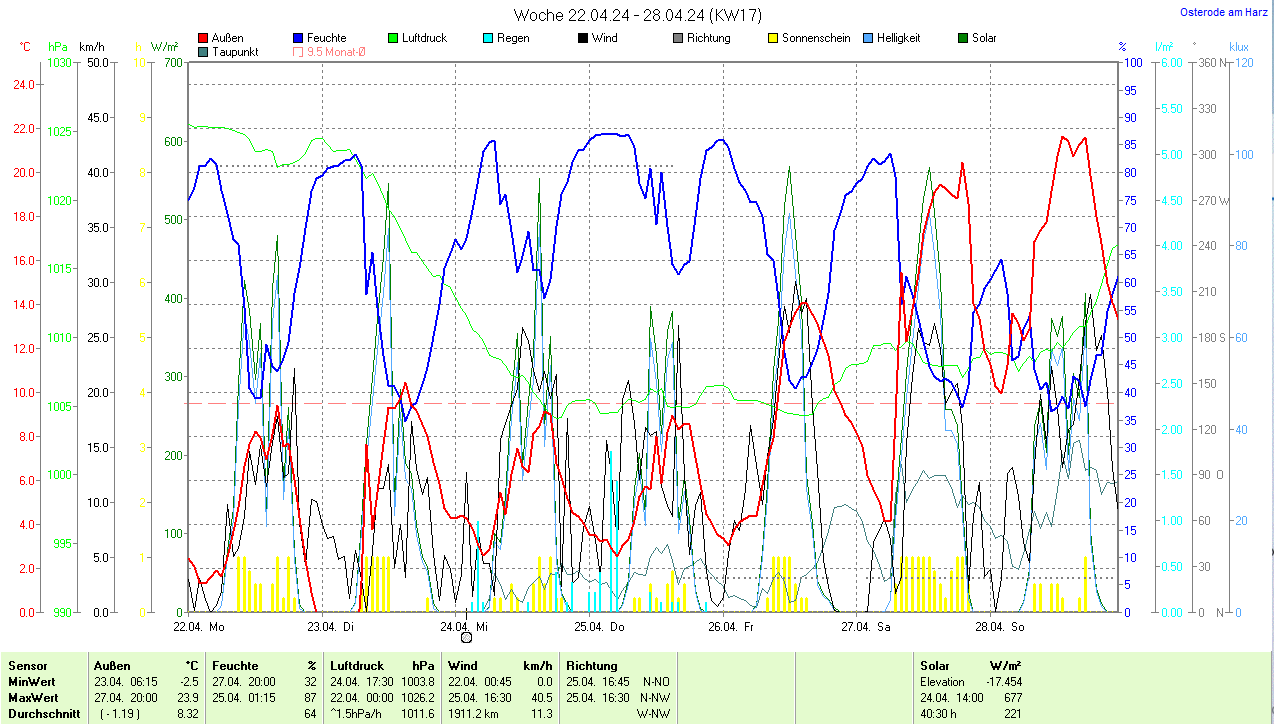
Task: Click the teal Taupunkt legend square
Action: (x=204, y=52)
